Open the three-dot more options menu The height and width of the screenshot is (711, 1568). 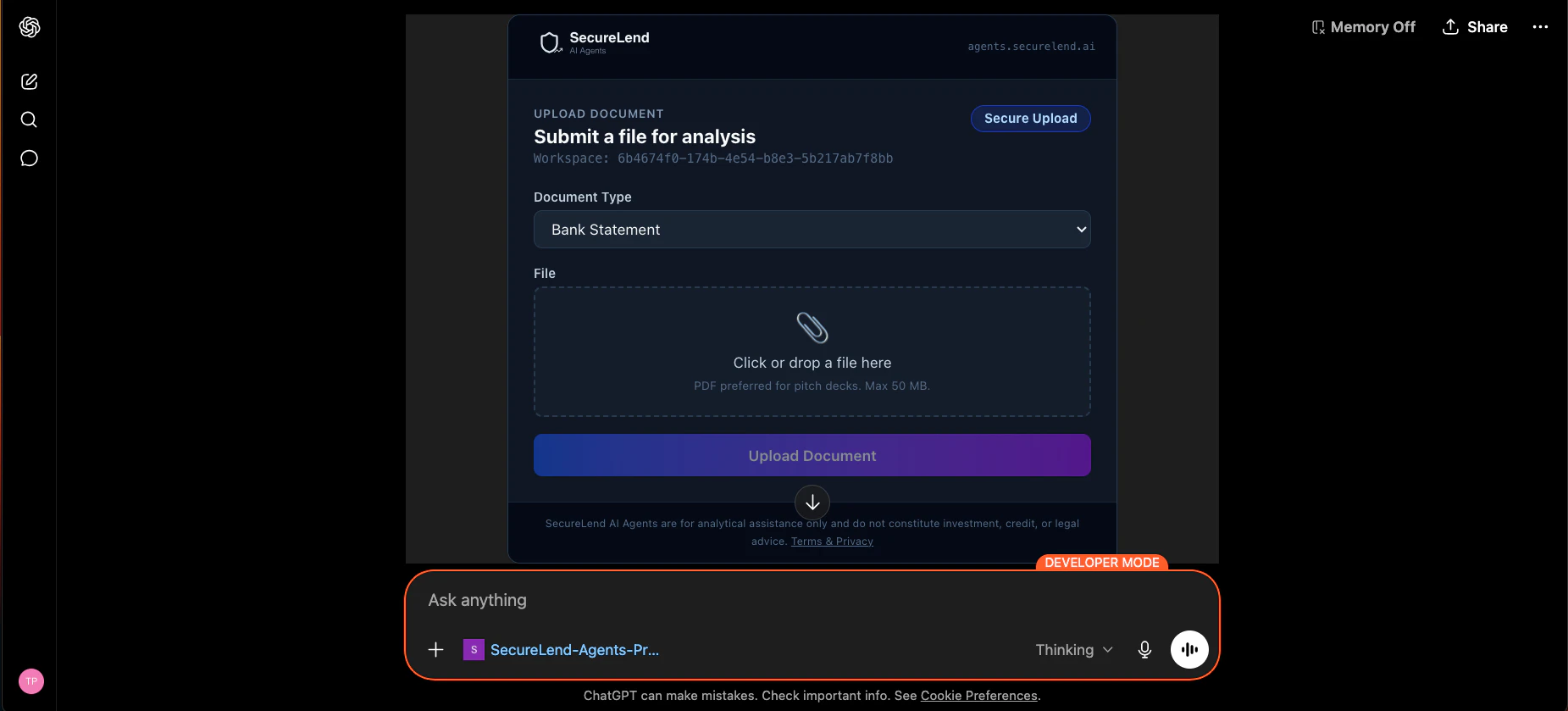pos(1540,27)
